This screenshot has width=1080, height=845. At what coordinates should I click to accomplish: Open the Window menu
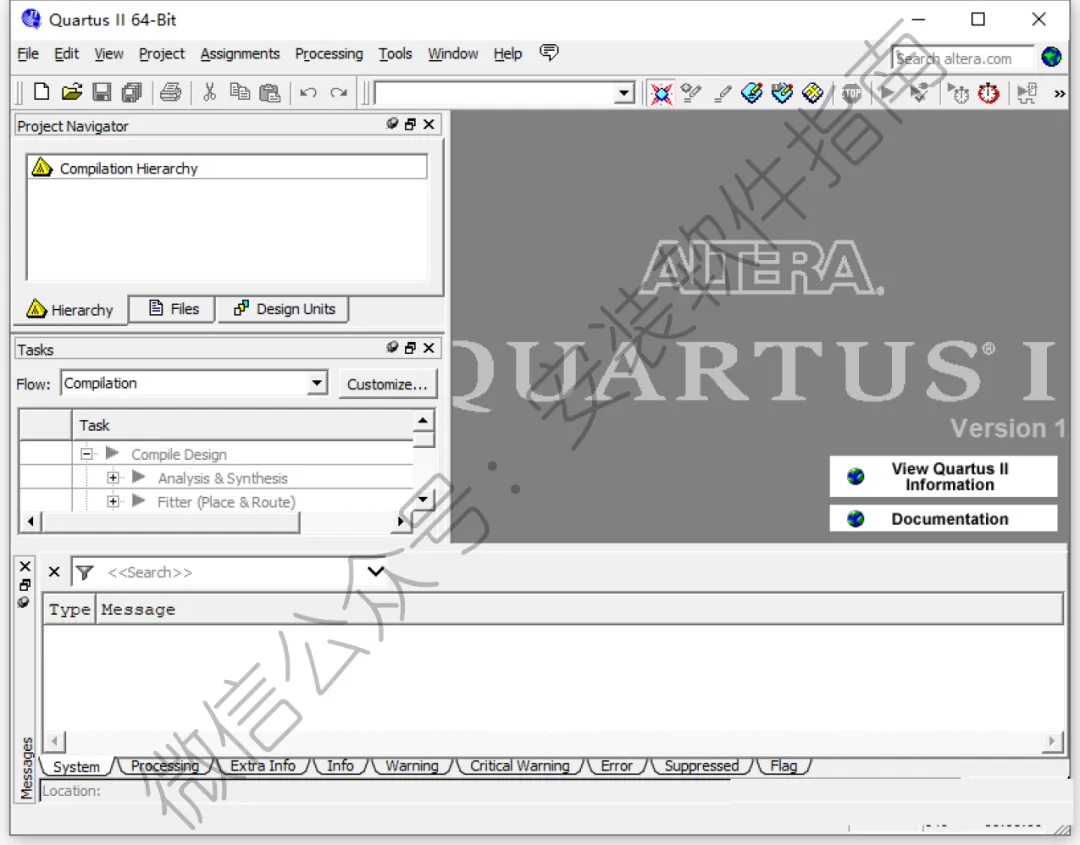tap(453, 54)
